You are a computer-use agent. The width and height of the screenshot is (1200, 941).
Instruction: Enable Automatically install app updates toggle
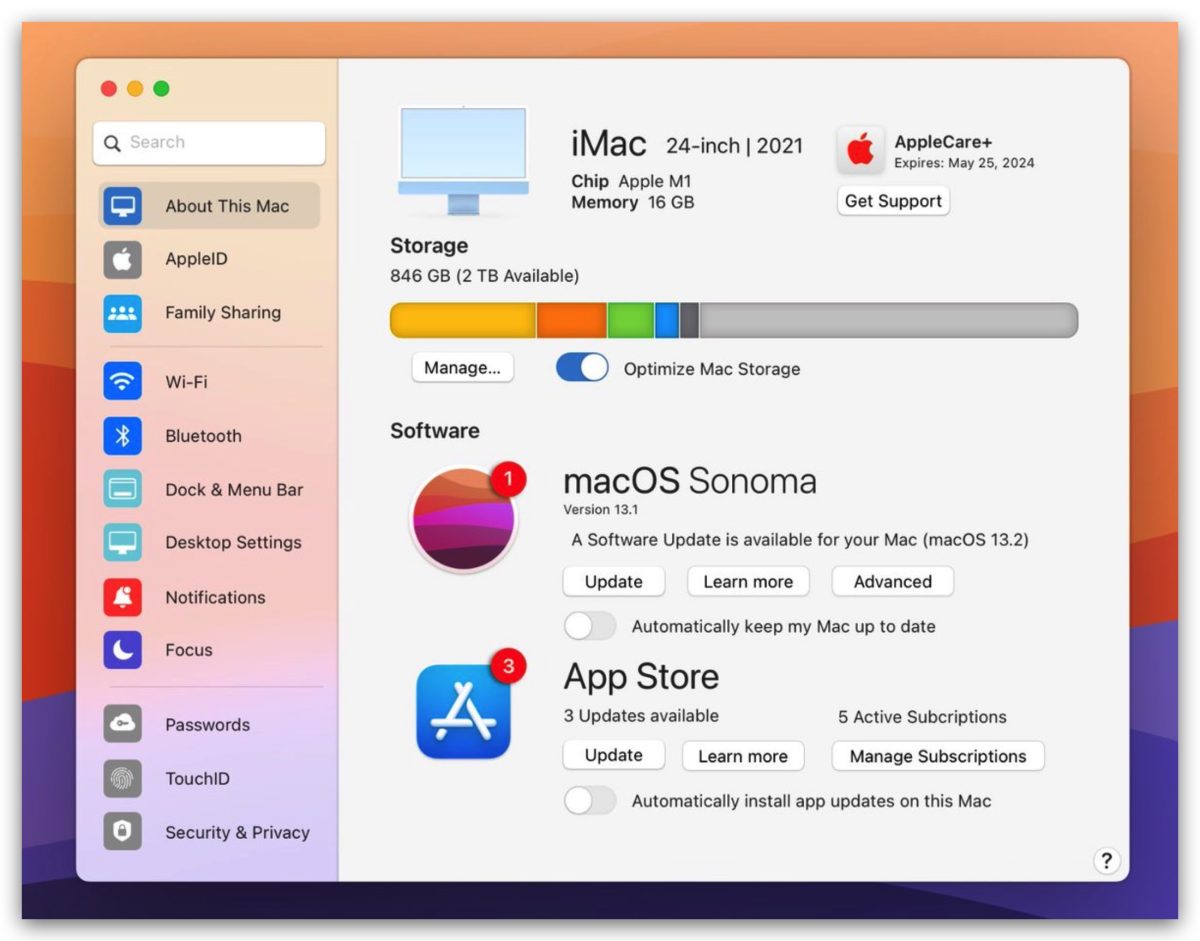[x=590, y=800]
